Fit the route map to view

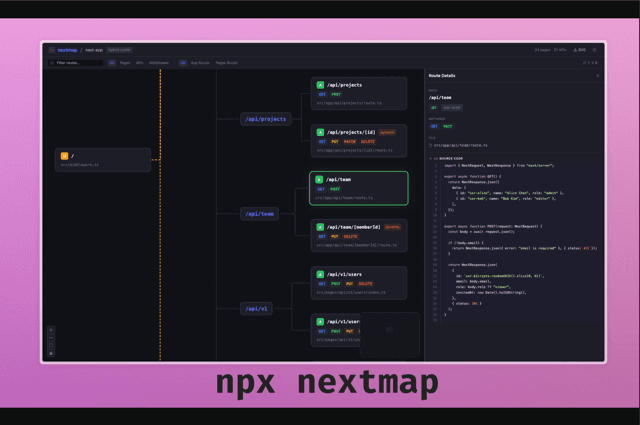coord(51,345)
